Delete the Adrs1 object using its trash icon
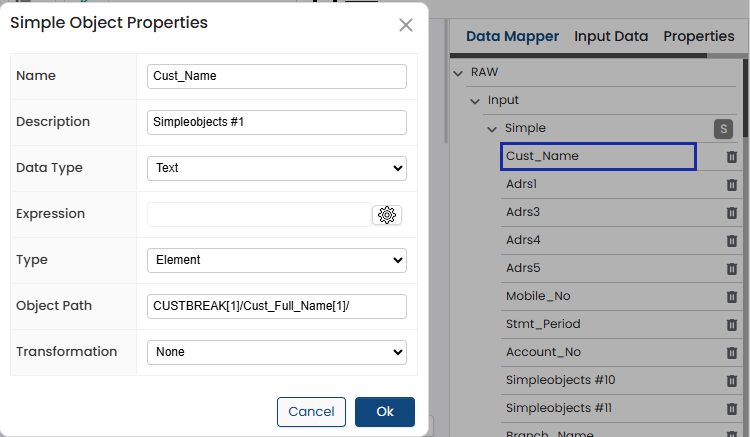This screenshot has width=750, height=437. (731, 185)
